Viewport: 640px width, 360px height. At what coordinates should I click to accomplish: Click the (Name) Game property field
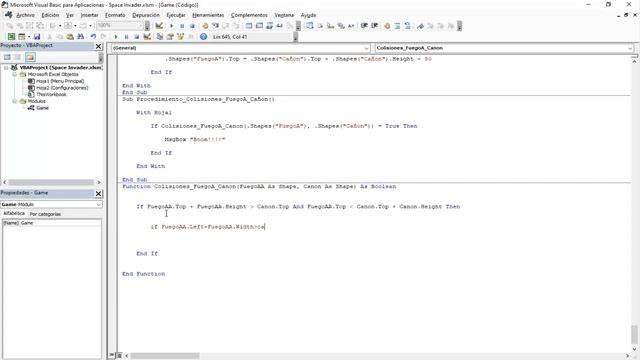[x=51, y=223]
